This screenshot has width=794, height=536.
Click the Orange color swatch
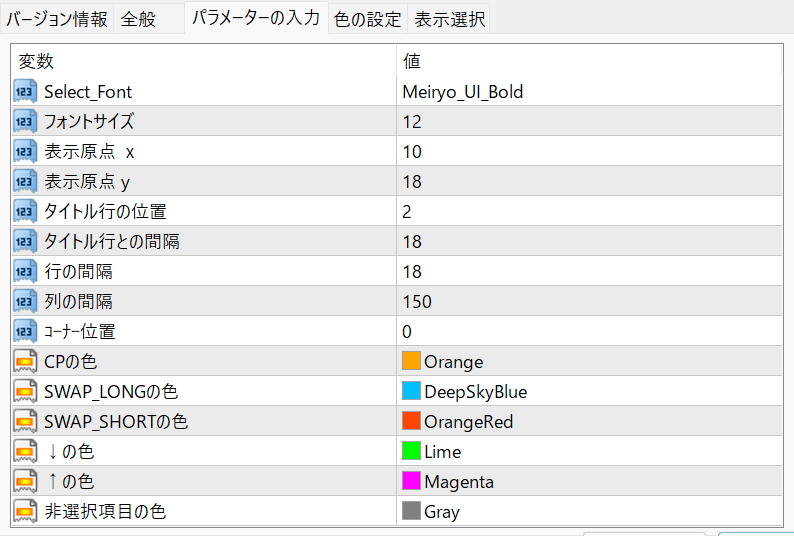click(411, 362)
